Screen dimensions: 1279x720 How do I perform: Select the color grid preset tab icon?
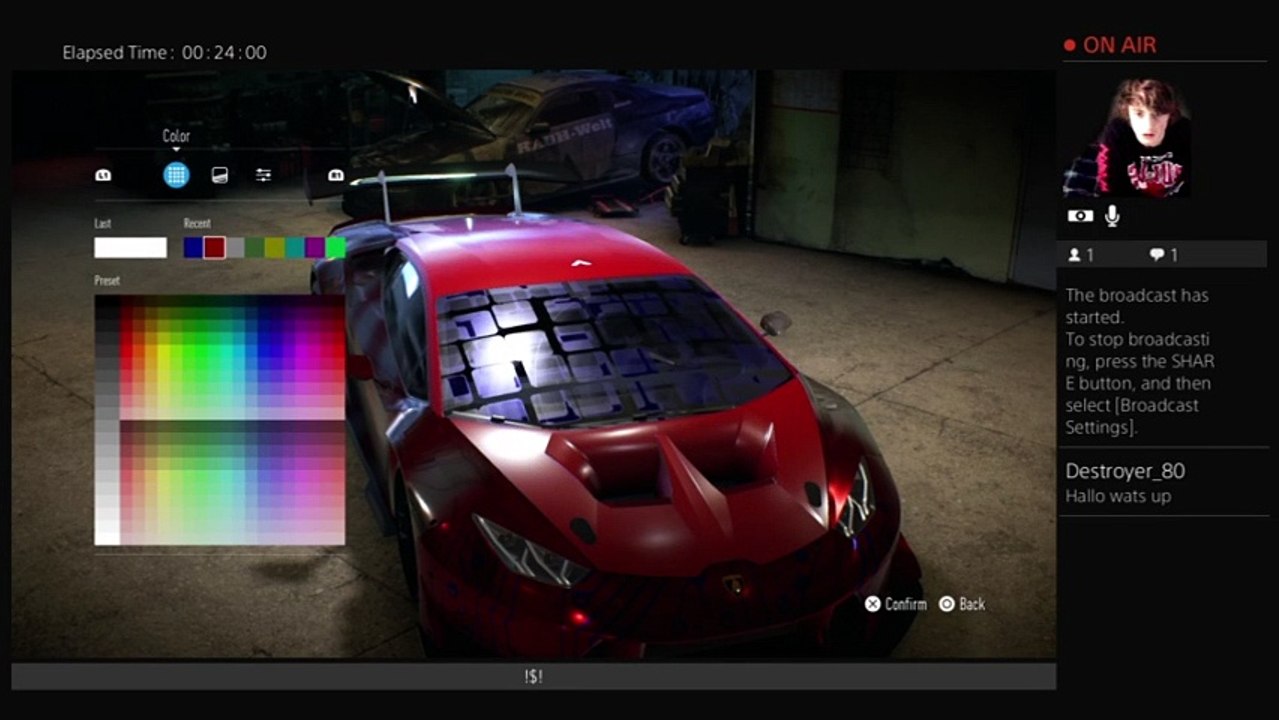click(176, 175)
